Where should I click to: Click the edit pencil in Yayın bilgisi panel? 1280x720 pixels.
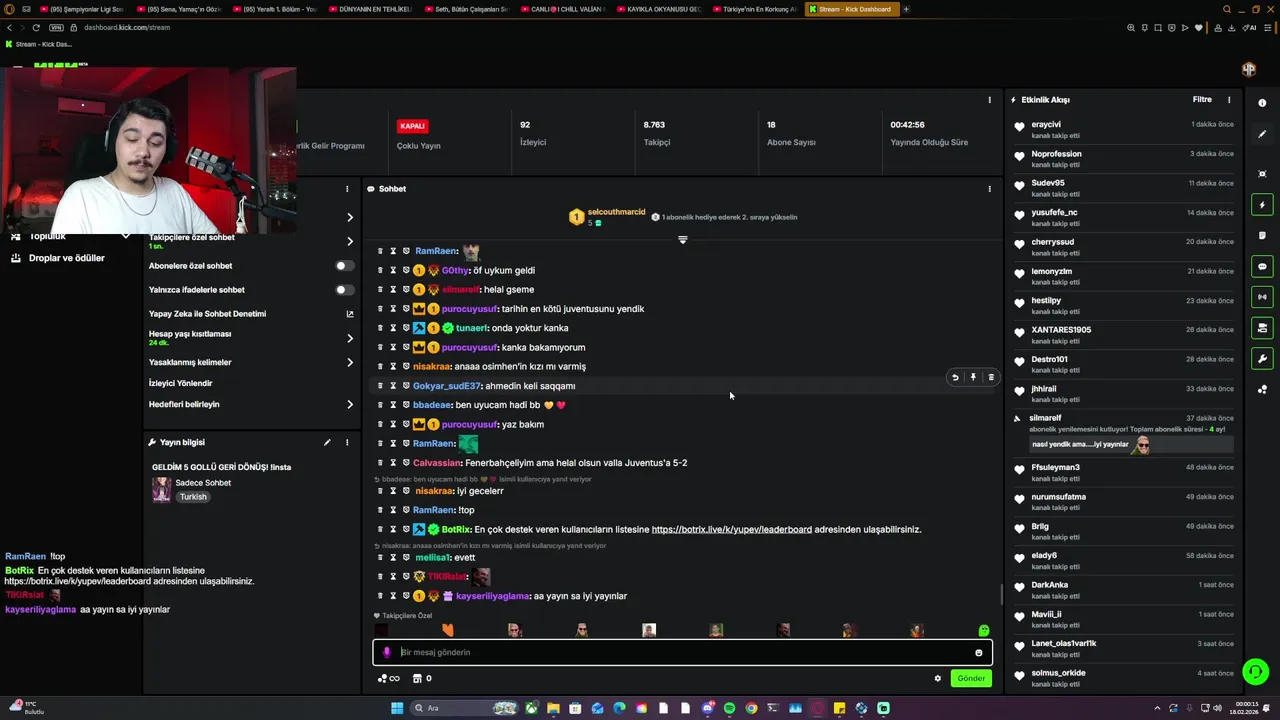(327, 442)
